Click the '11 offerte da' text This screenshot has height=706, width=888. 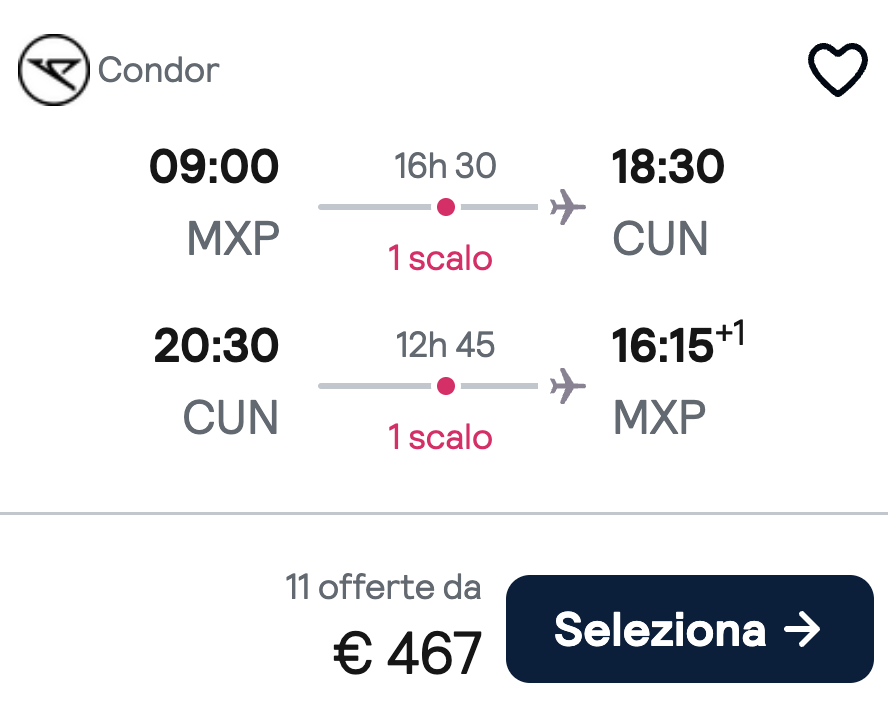383,587
